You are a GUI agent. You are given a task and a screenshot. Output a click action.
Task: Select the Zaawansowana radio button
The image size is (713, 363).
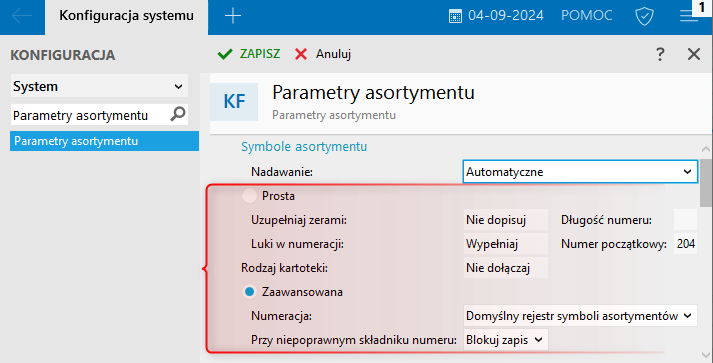click(x=249, y=292)
